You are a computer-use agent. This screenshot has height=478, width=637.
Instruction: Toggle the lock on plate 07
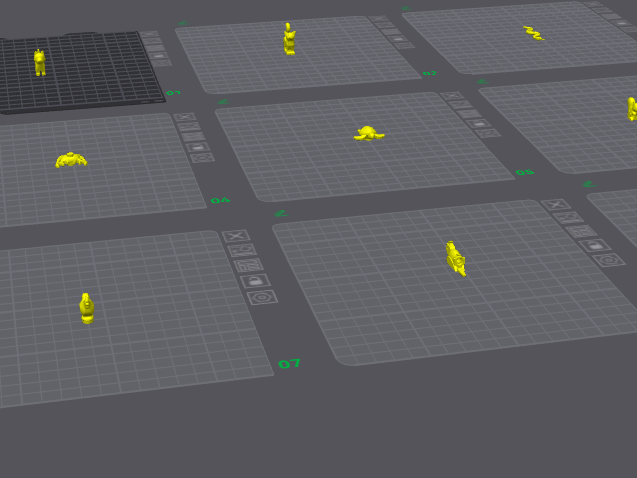coord(255,281)
